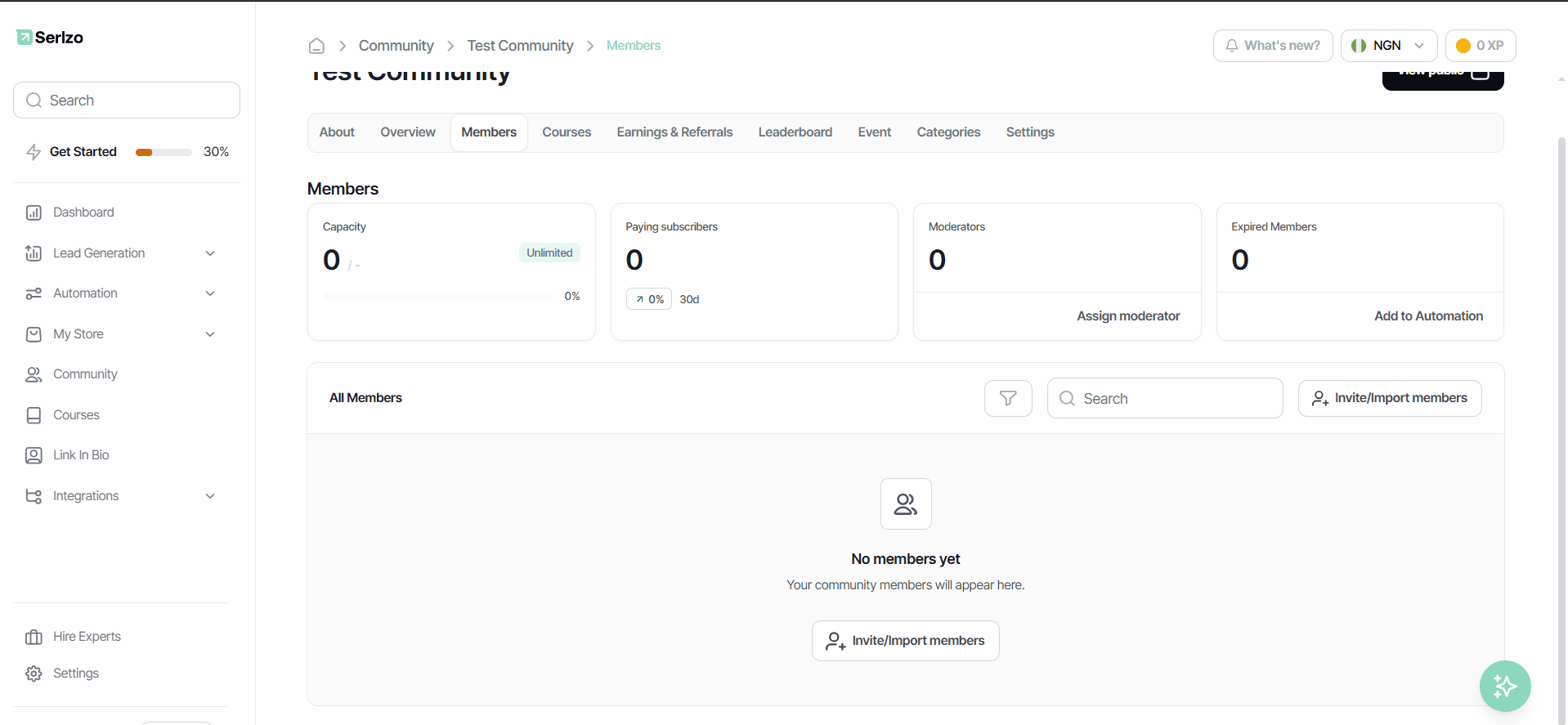Click the trend arrow 0% badge
The image size is (1568, 725).
(x=649, y=299)
